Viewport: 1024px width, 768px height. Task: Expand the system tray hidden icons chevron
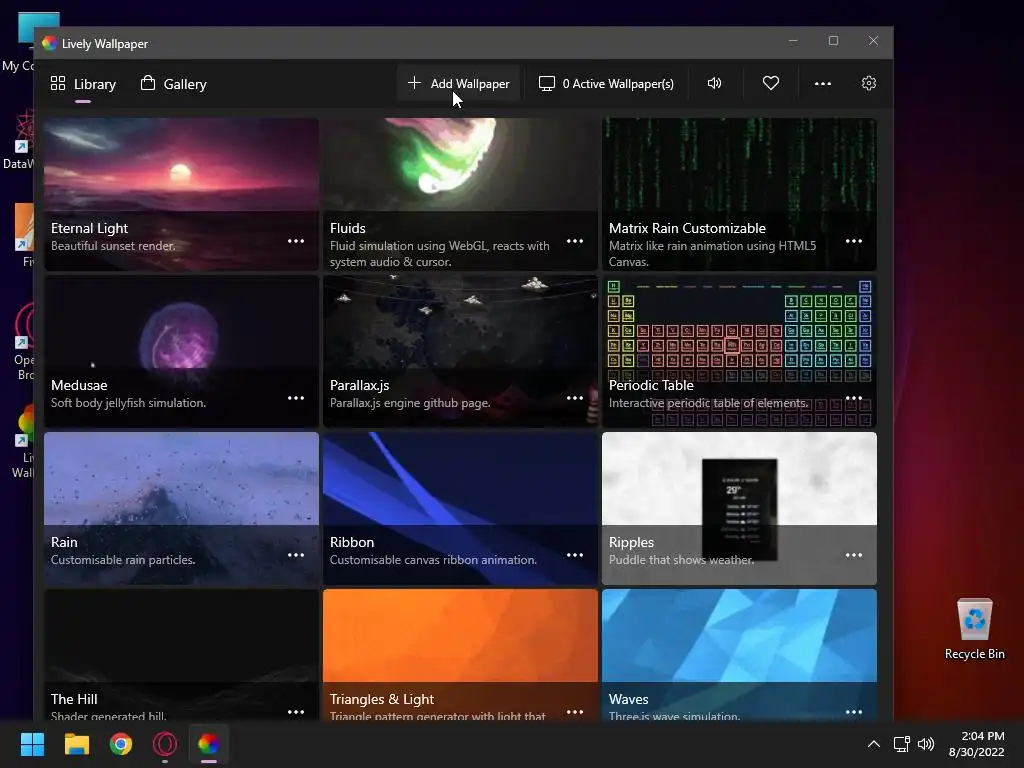873,744
